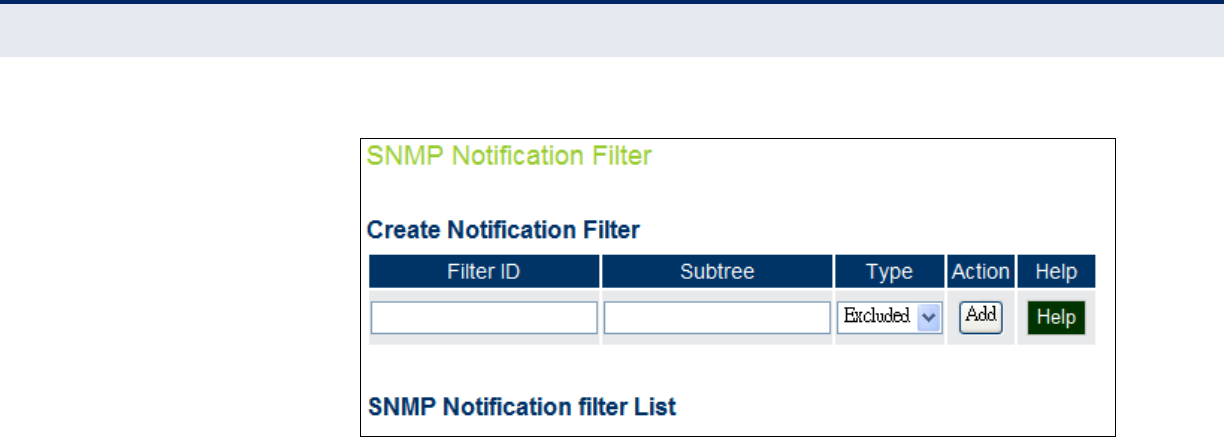Expand the Type combo box arrow
The width and height of the screenshot is (1224, 437).
point(929,317)
